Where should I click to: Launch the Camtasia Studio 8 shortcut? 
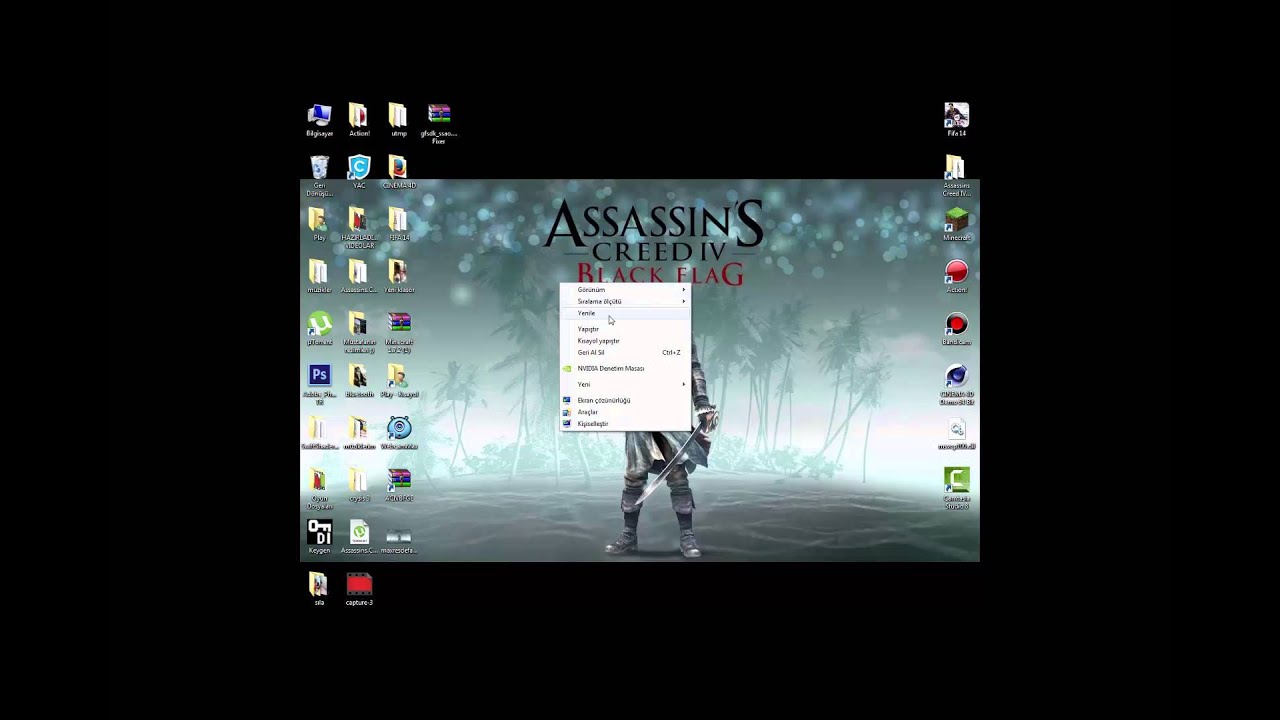point(957,488)
